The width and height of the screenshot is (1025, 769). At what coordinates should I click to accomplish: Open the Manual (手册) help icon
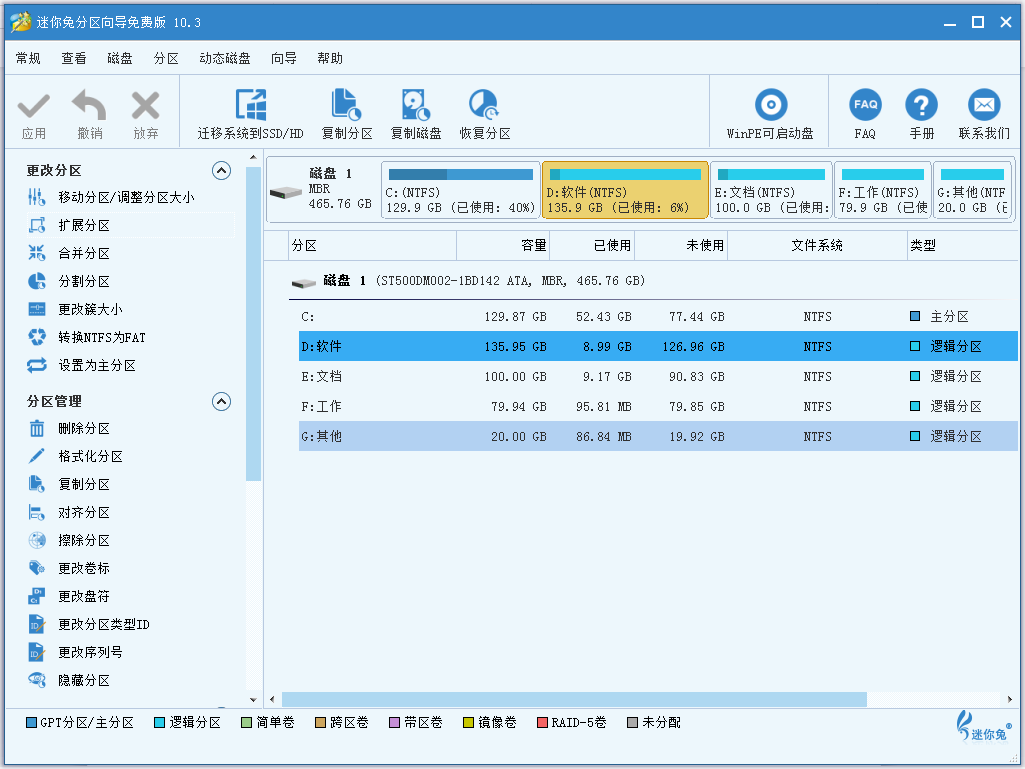(x=921, y=105)
